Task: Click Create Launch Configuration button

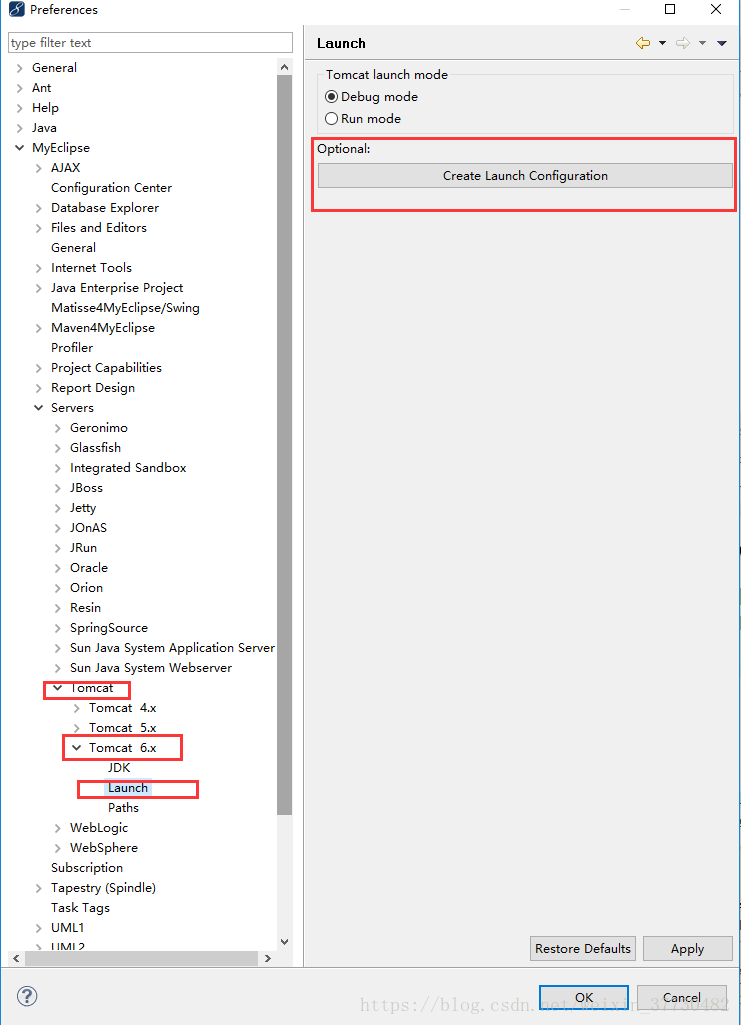Action: 525,176
